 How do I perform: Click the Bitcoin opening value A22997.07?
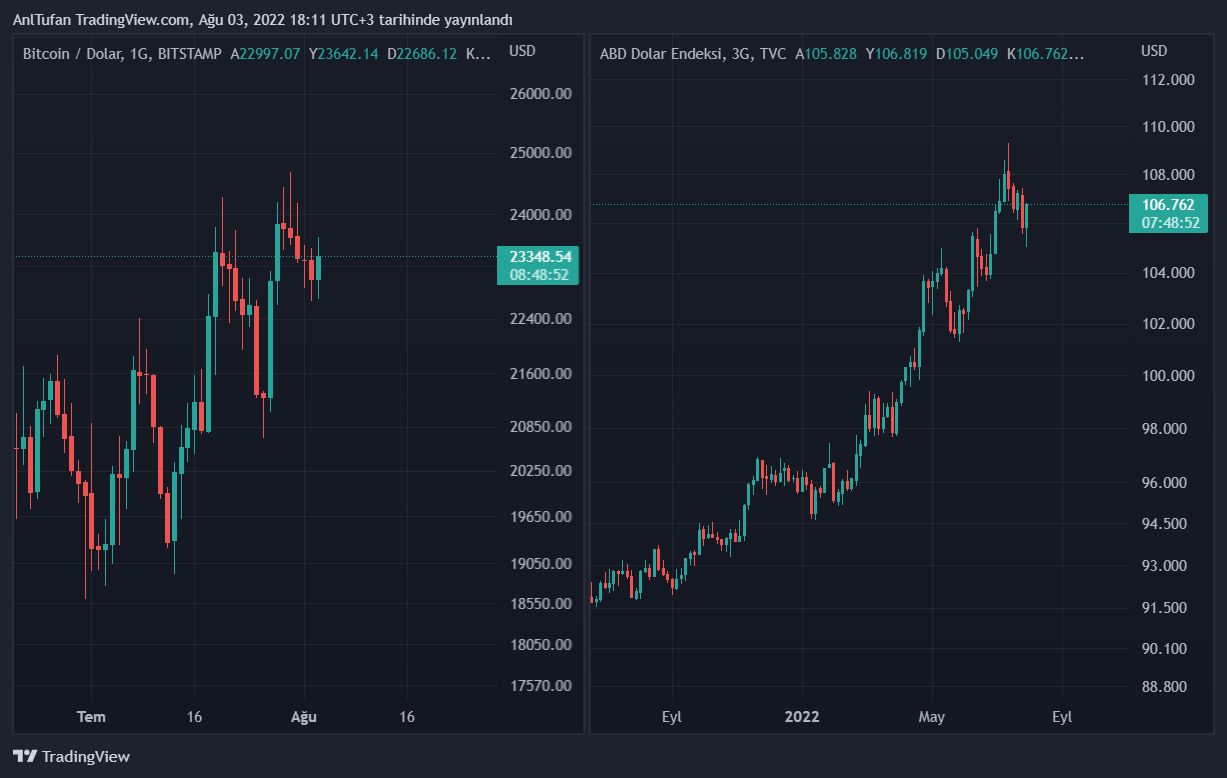pos(265,54)
